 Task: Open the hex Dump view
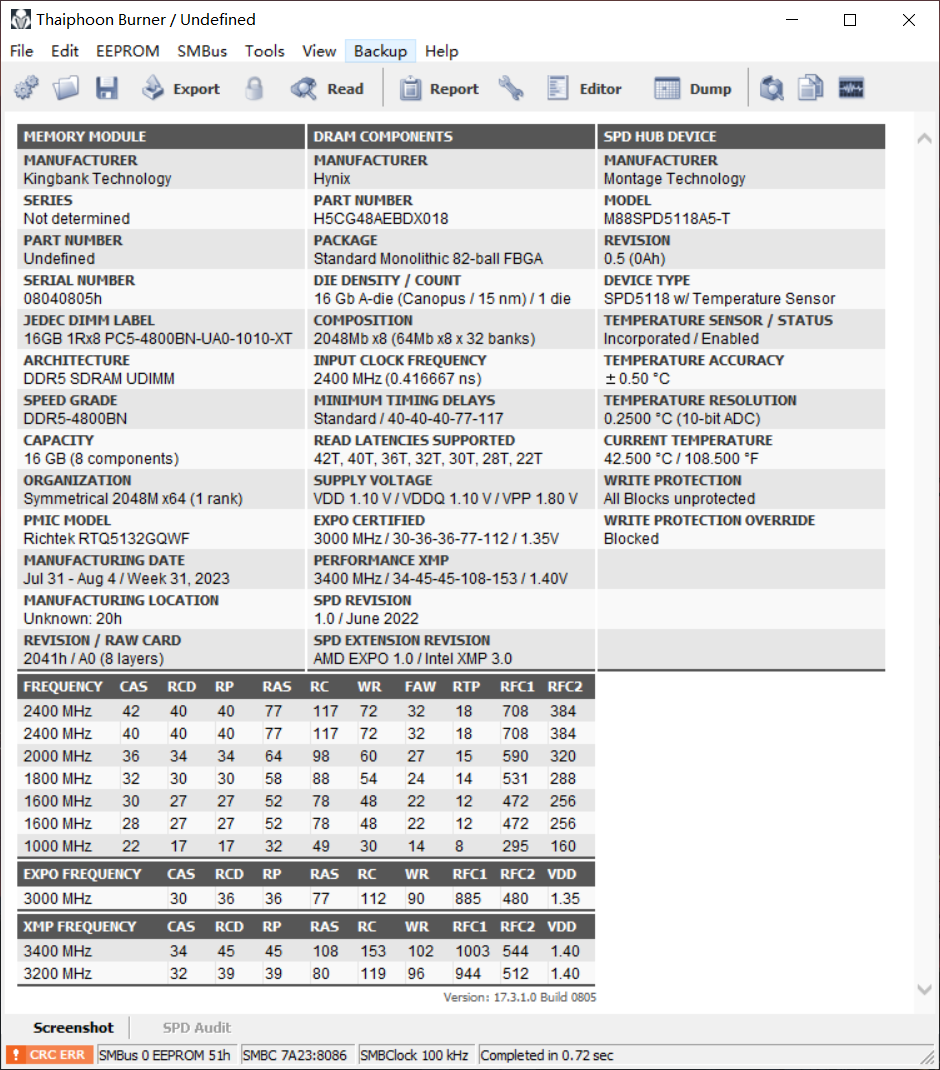point(693,88)
